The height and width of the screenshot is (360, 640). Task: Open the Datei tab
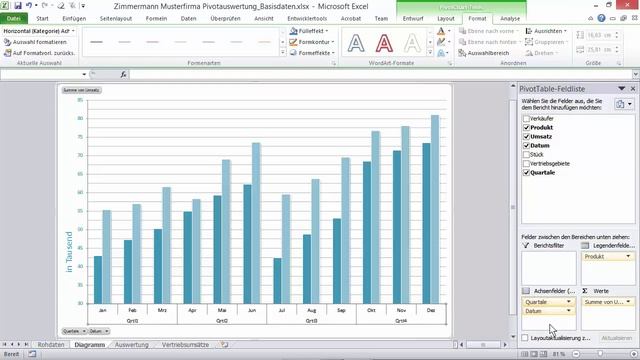coord(13,18)
